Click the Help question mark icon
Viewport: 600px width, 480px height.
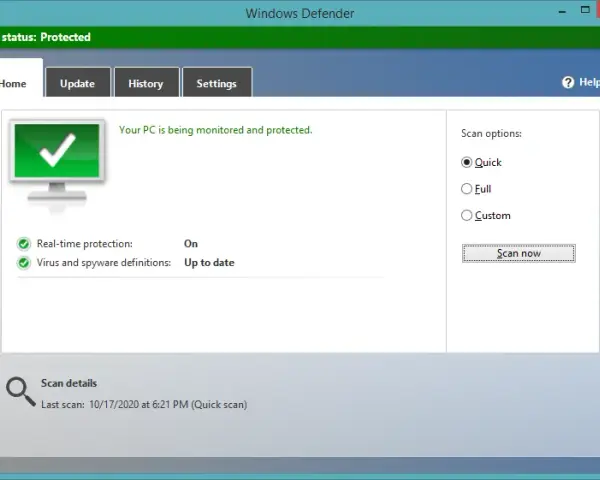568,82
